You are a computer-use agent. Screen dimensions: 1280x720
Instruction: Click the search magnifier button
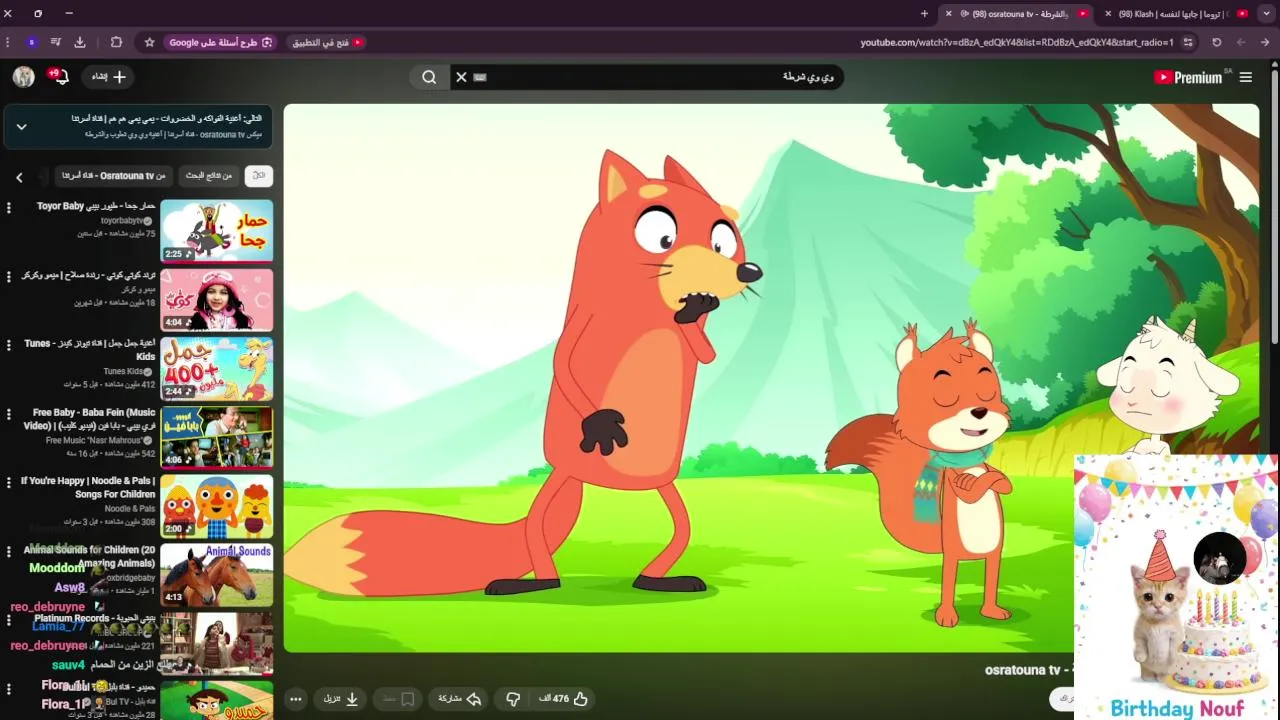(x=429, y=77)
